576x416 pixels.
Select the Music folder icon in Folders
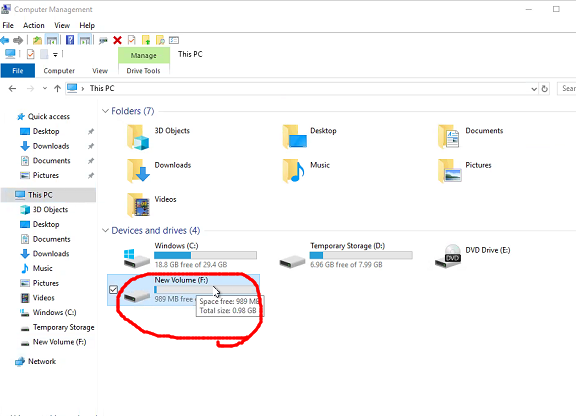click(294, 171)
